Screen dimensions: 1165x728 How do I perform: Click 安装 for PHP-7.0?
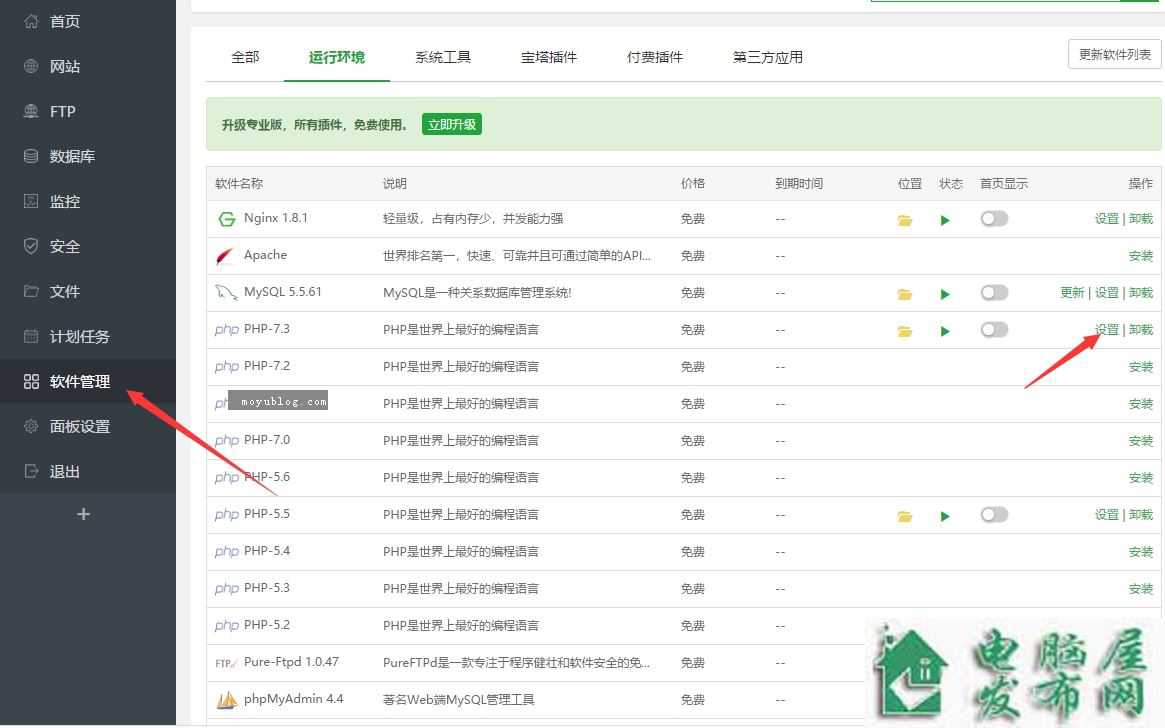1140,441
